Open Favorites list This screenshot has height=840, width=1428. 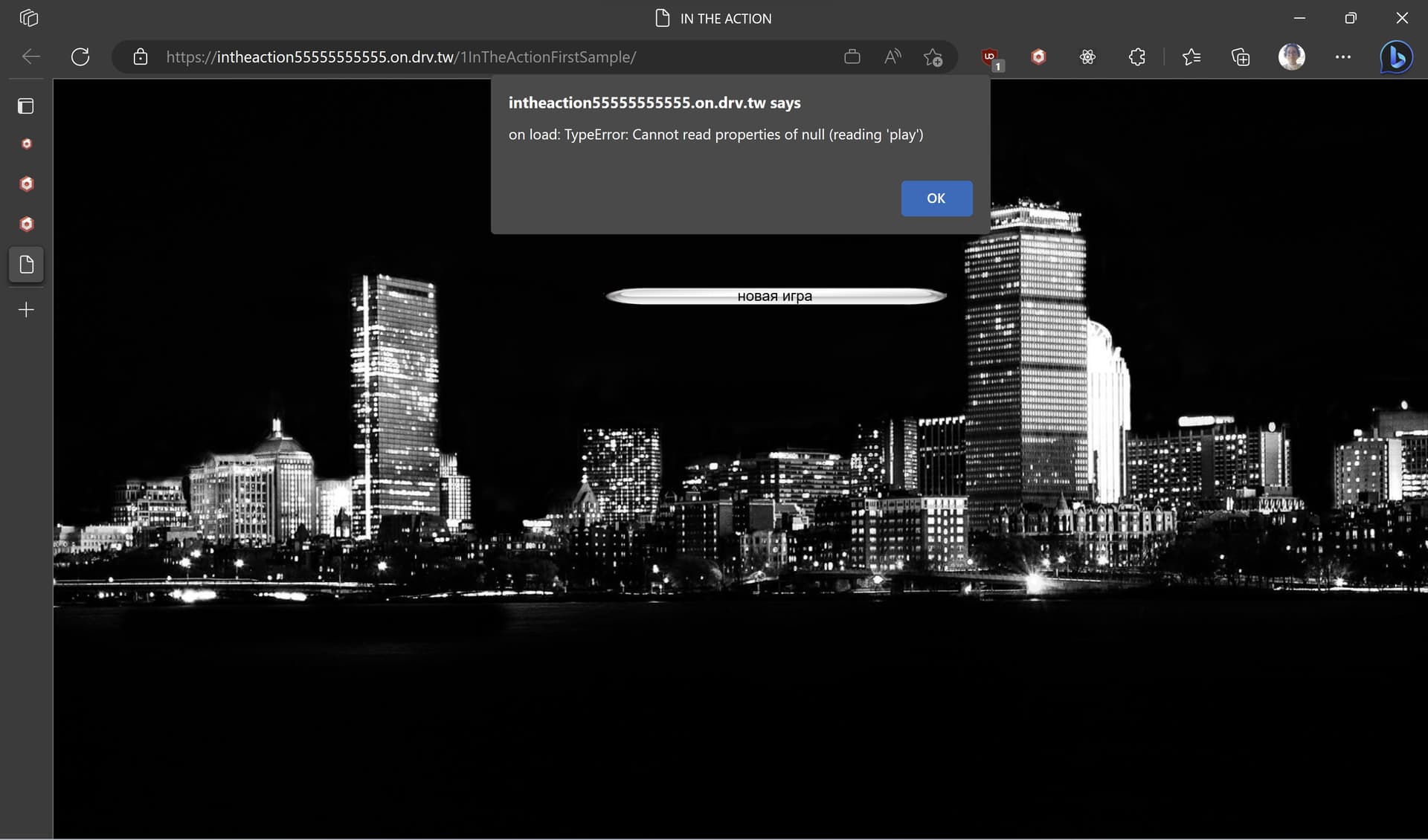(x=1191, y=57)
